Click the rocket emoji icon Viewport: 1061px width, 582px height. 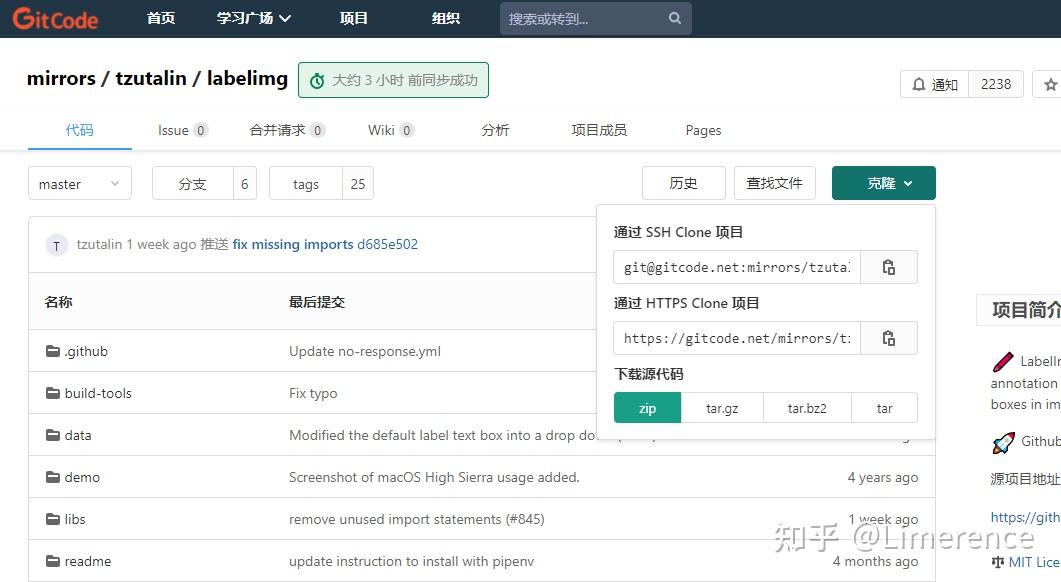1003,443
